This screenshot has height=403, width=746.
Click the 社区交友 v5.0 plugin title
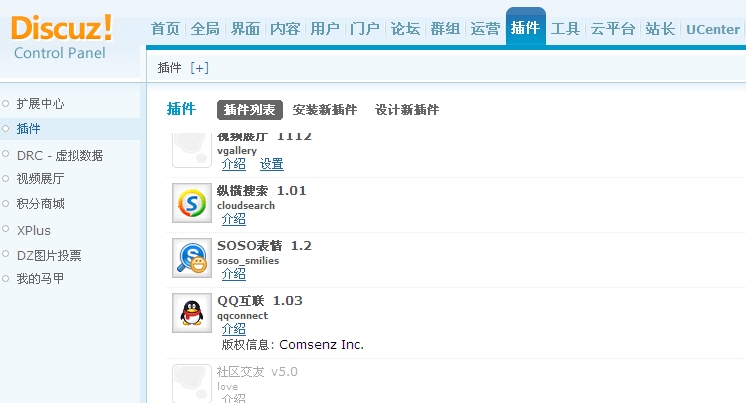[257, 372]
